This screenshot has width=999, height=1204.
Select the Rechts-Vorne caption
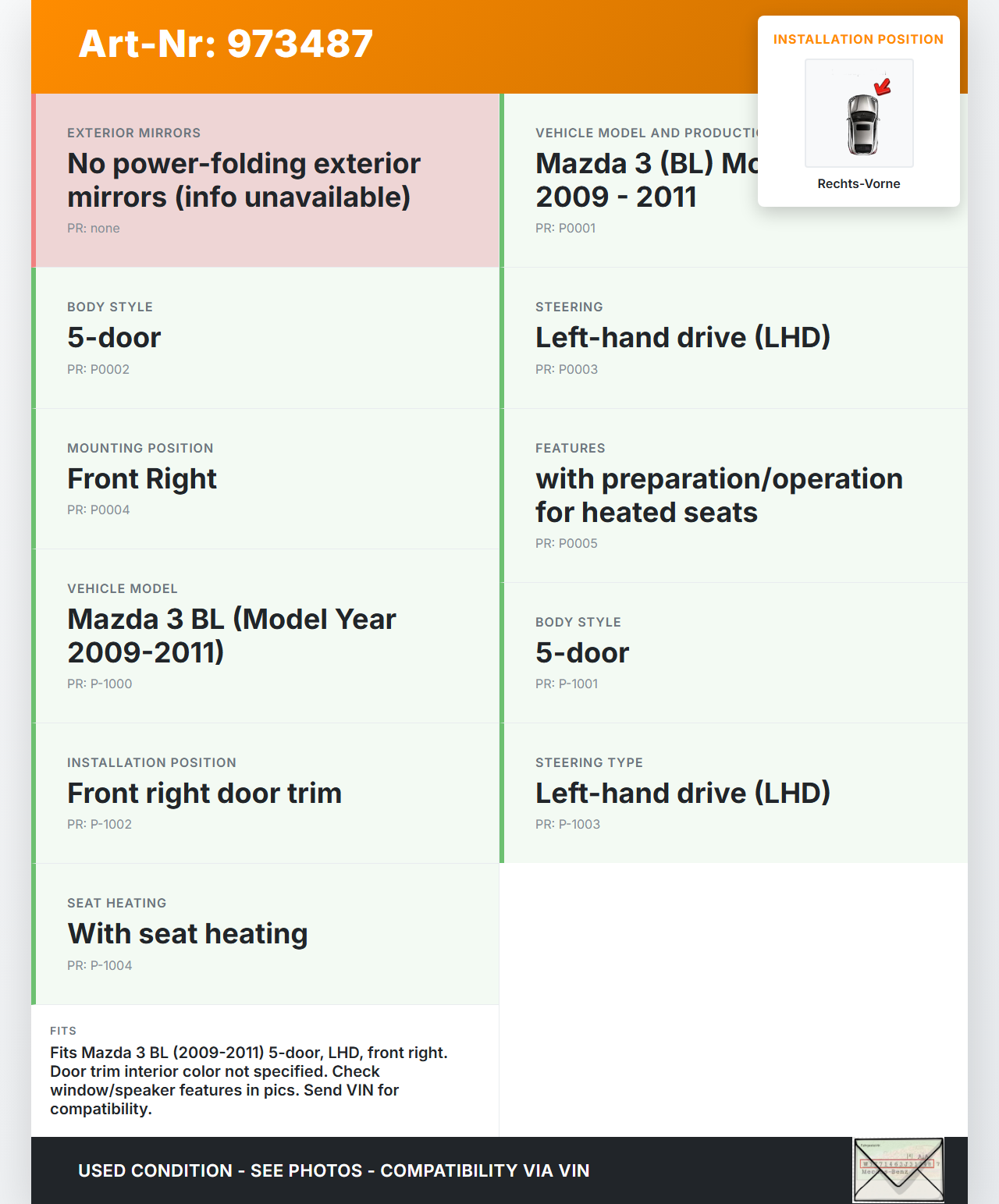click(x=859, y=184)
